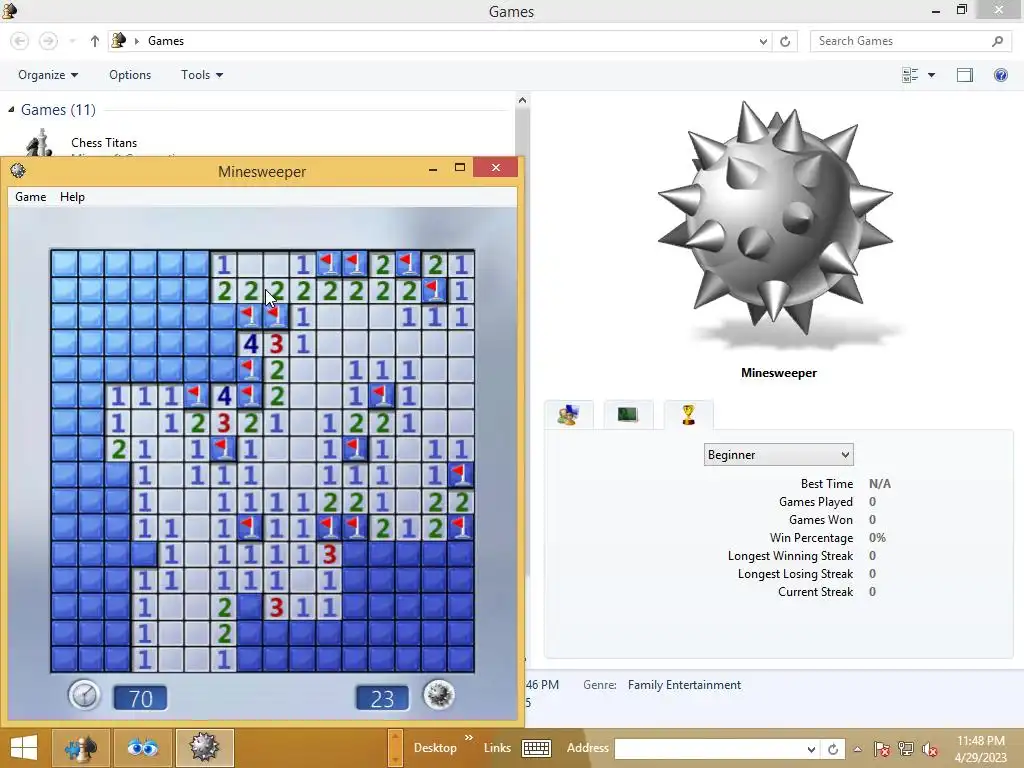Click the Minesweeper taskbar button
Viewport: 1024px width, 768px height.
tap(204, 748)
